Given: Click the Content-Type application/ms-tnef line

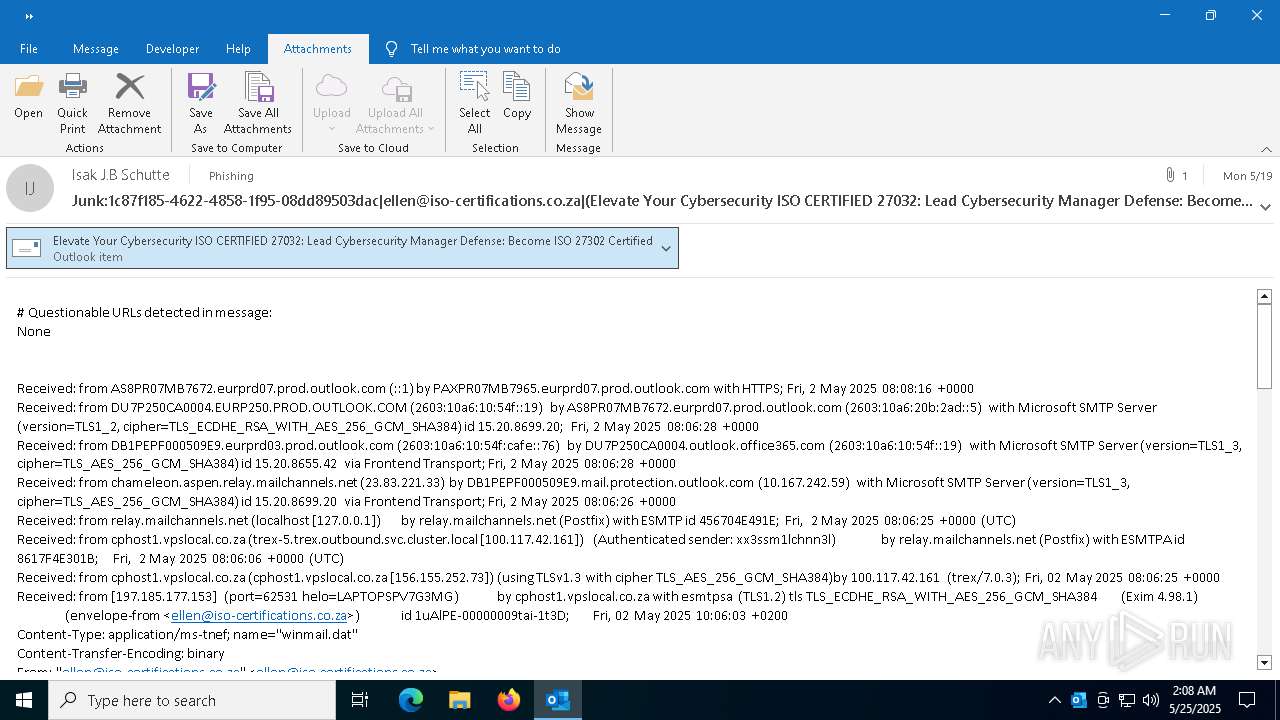Looking at the screenshot, I should [x=187, y=634].
